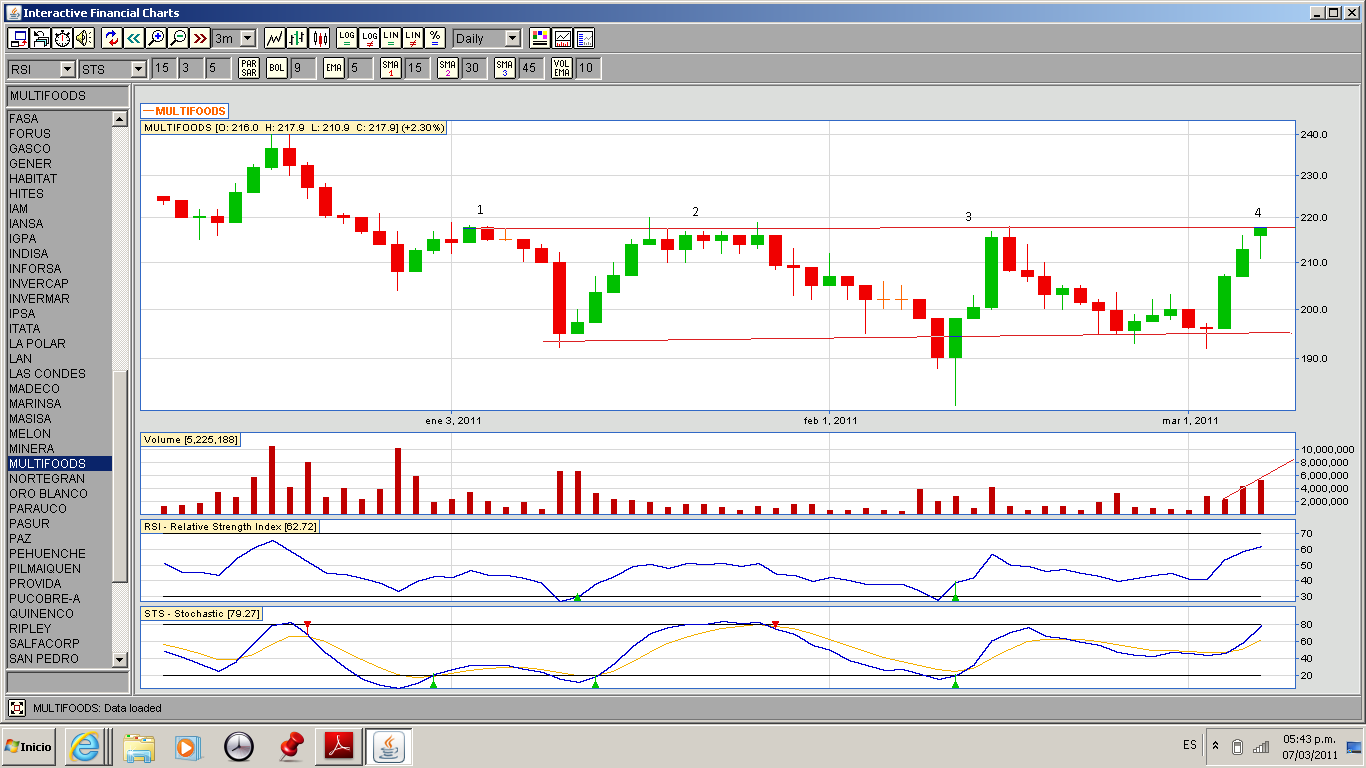The image size is (1366, 768).
Task: Toggle the Bollinger bands BOL overlay
Action: 276,68
